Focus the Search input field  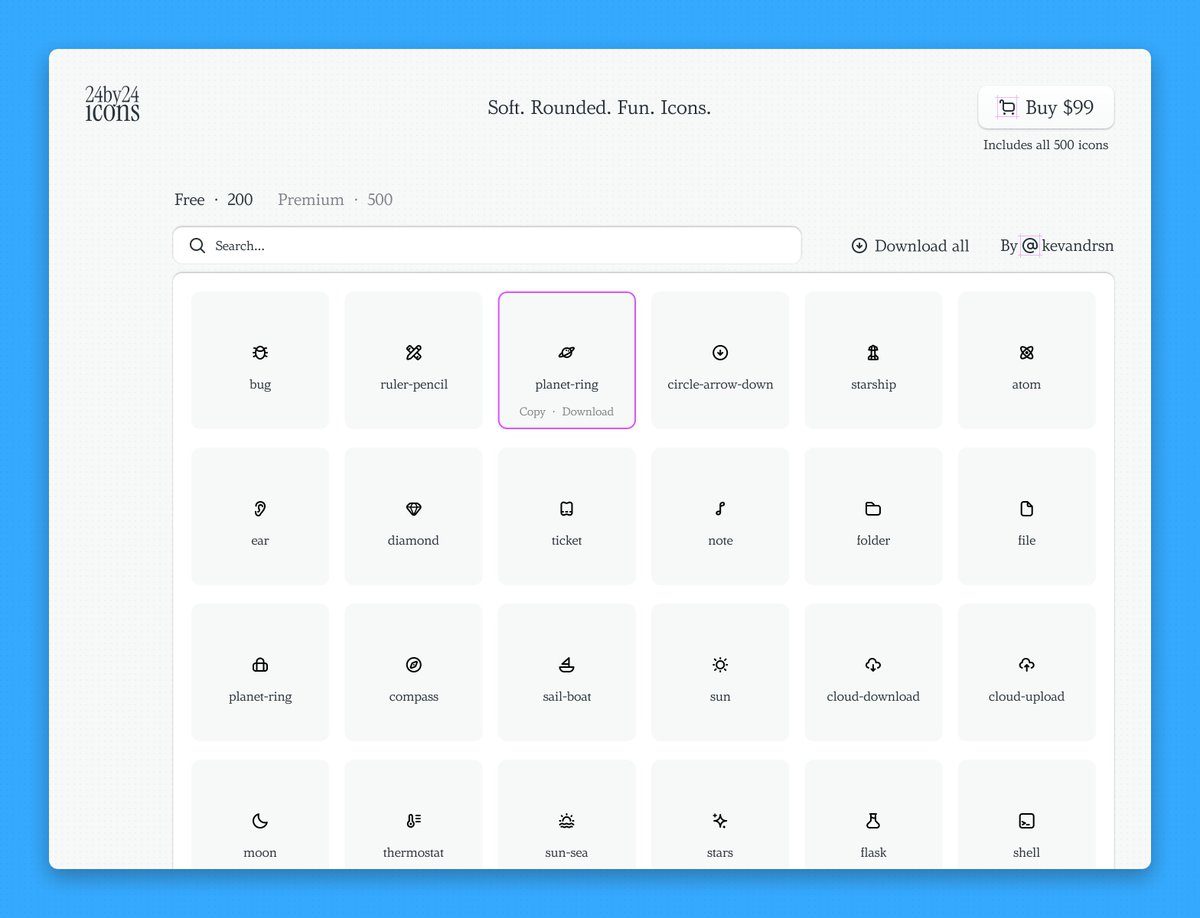coord(487,245)
